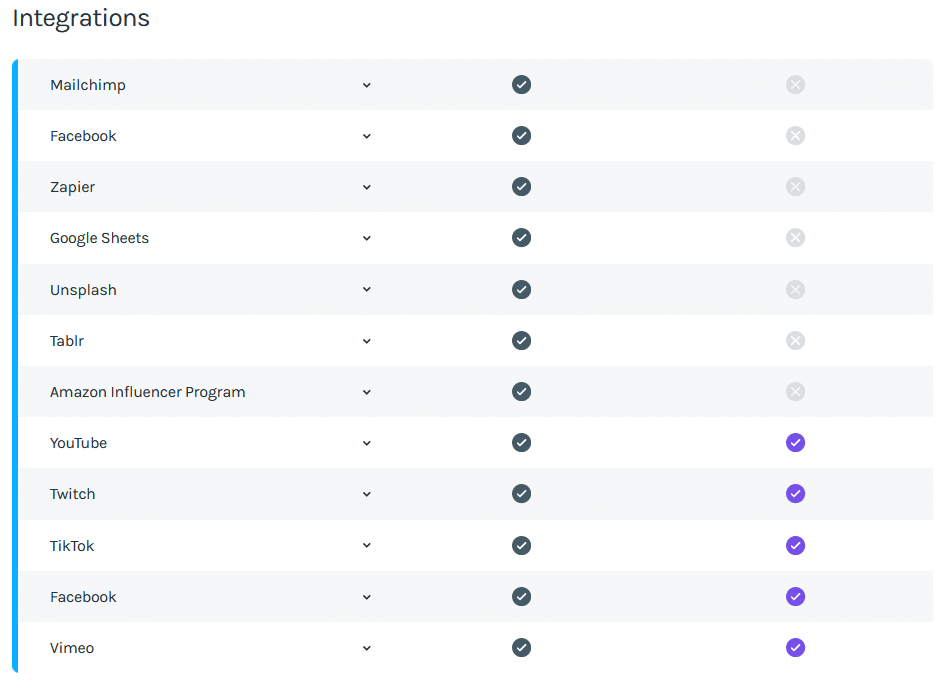Click the grey X icon for Tablr
Screen dimensions: 936x688
795,341
